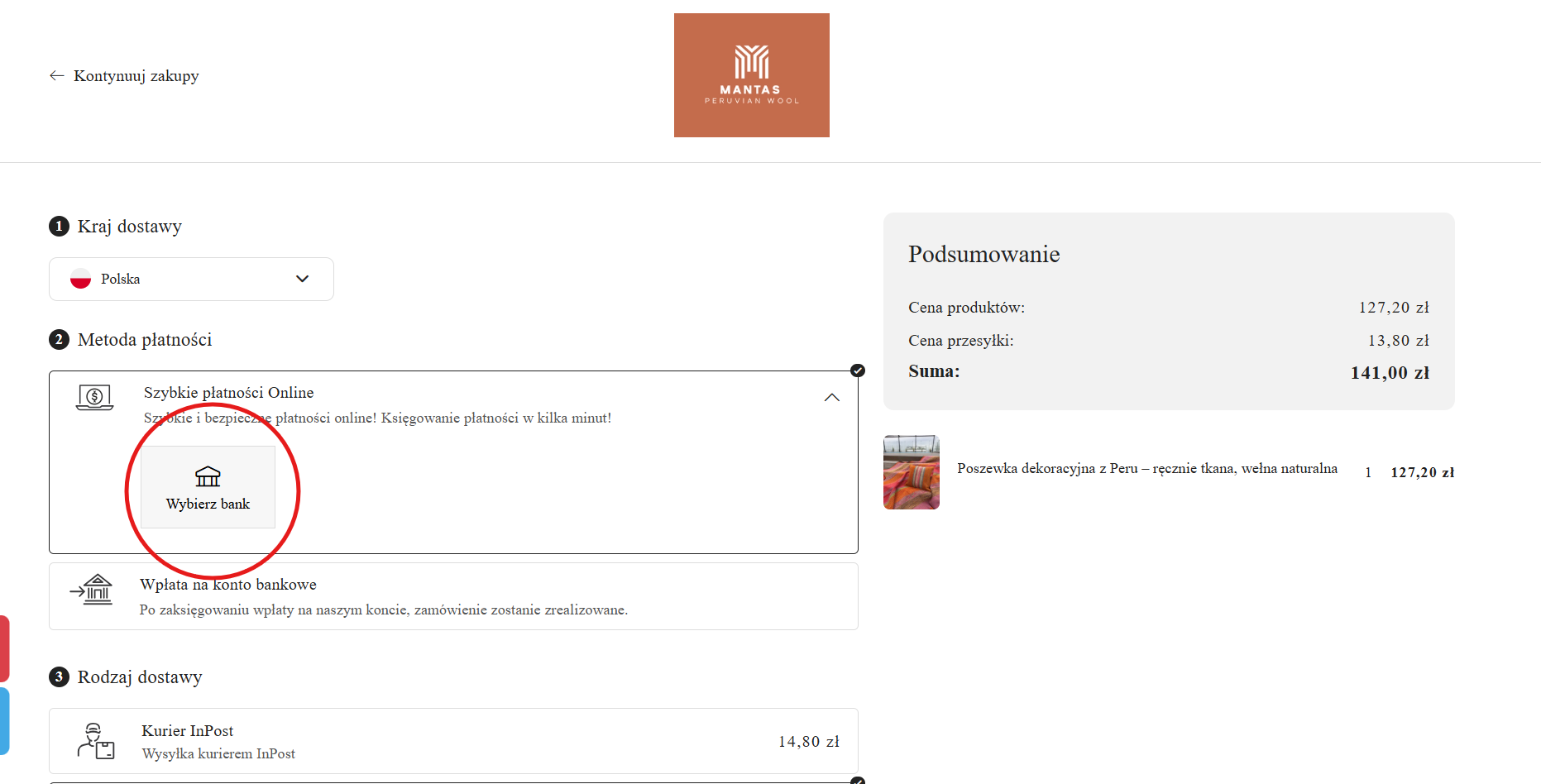The width and height of the screenshot is (1541, 784).
Task: Click the back arrow beside Kontynuuj zakupy
Action: click(x=56, y=76)
